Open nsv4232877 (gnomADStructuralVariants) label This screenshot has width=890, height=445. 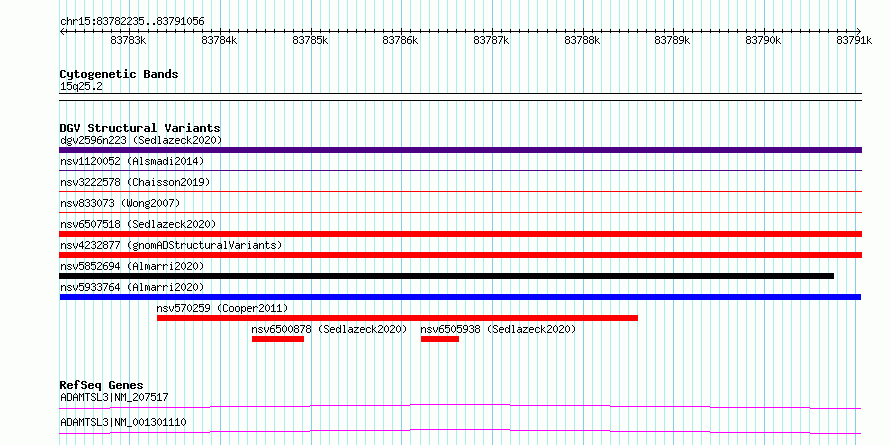coord(171,245)
